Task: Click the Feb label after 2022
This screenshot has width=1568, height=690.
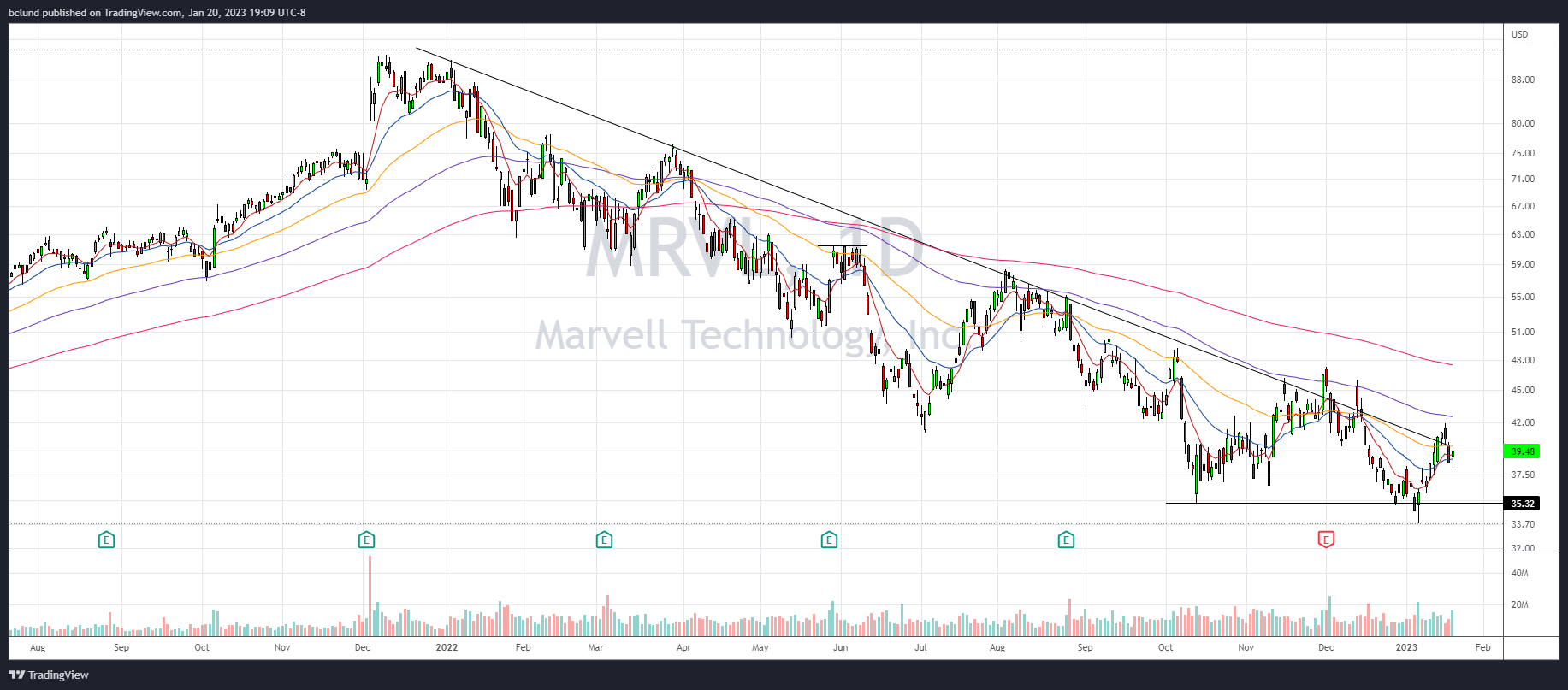Action: 524,647
